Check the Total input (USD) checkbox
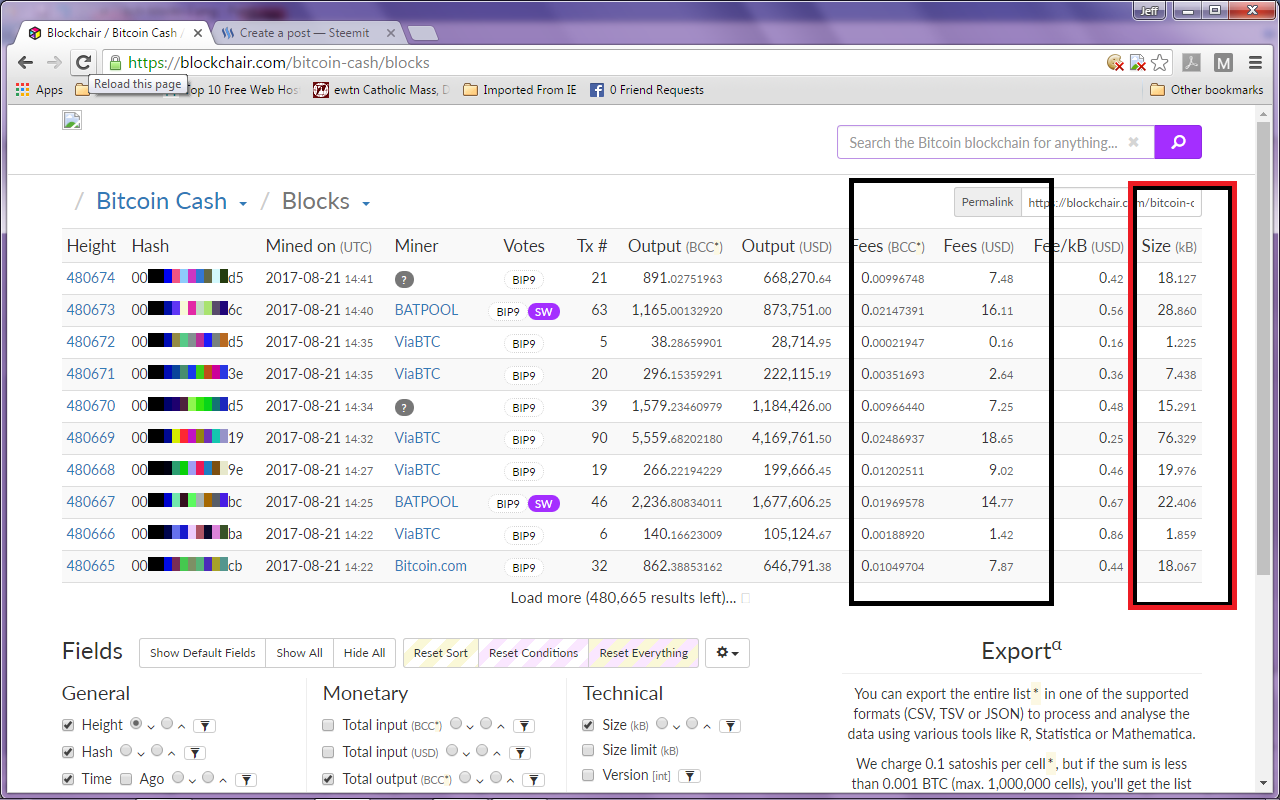The height and width of the screenshot is (800, 1280). (329, 752)
